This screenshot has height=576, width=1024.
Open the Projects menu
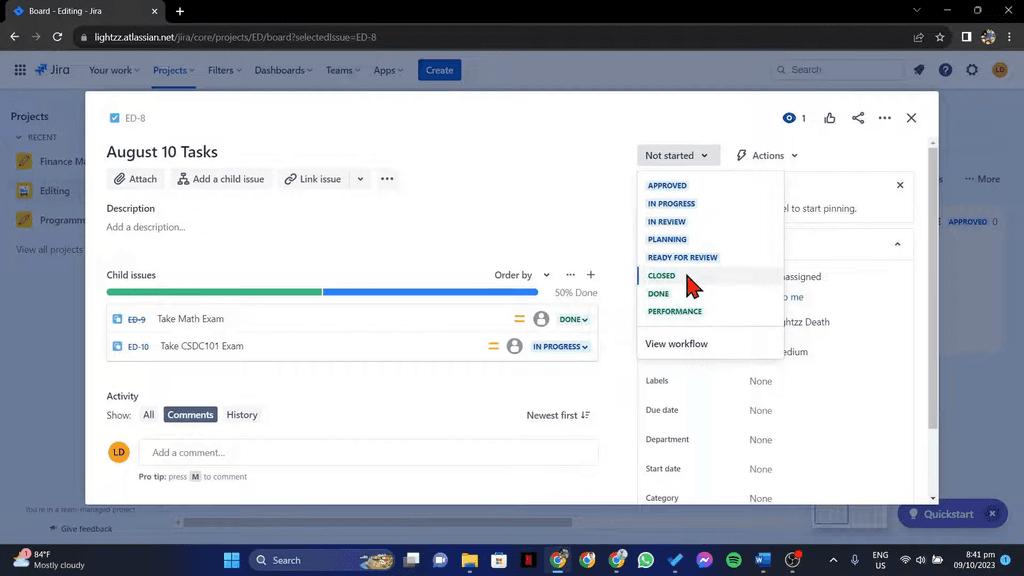coord(172,70)
